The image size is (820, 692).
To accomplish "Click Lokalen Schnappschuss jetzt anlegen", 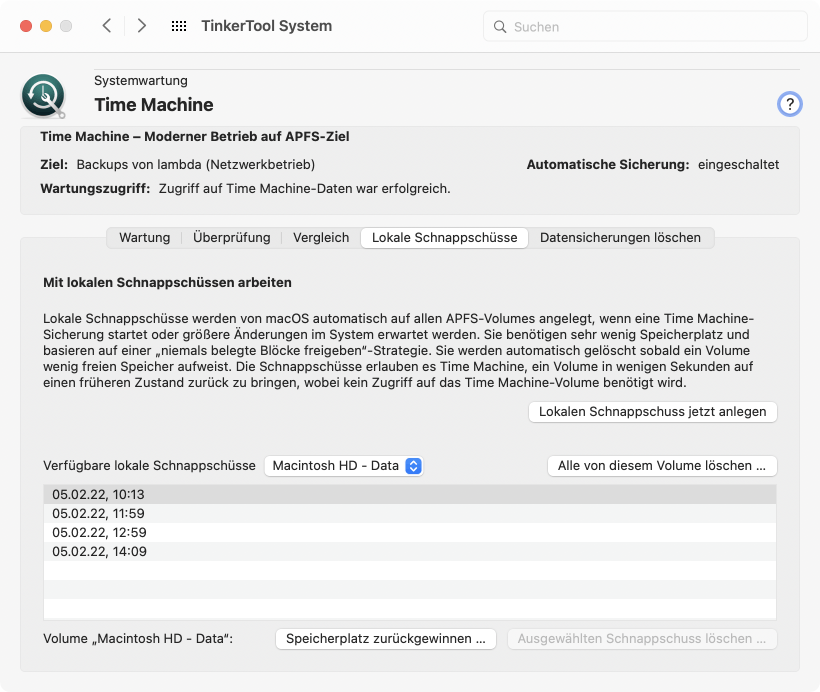I will 653,412.
